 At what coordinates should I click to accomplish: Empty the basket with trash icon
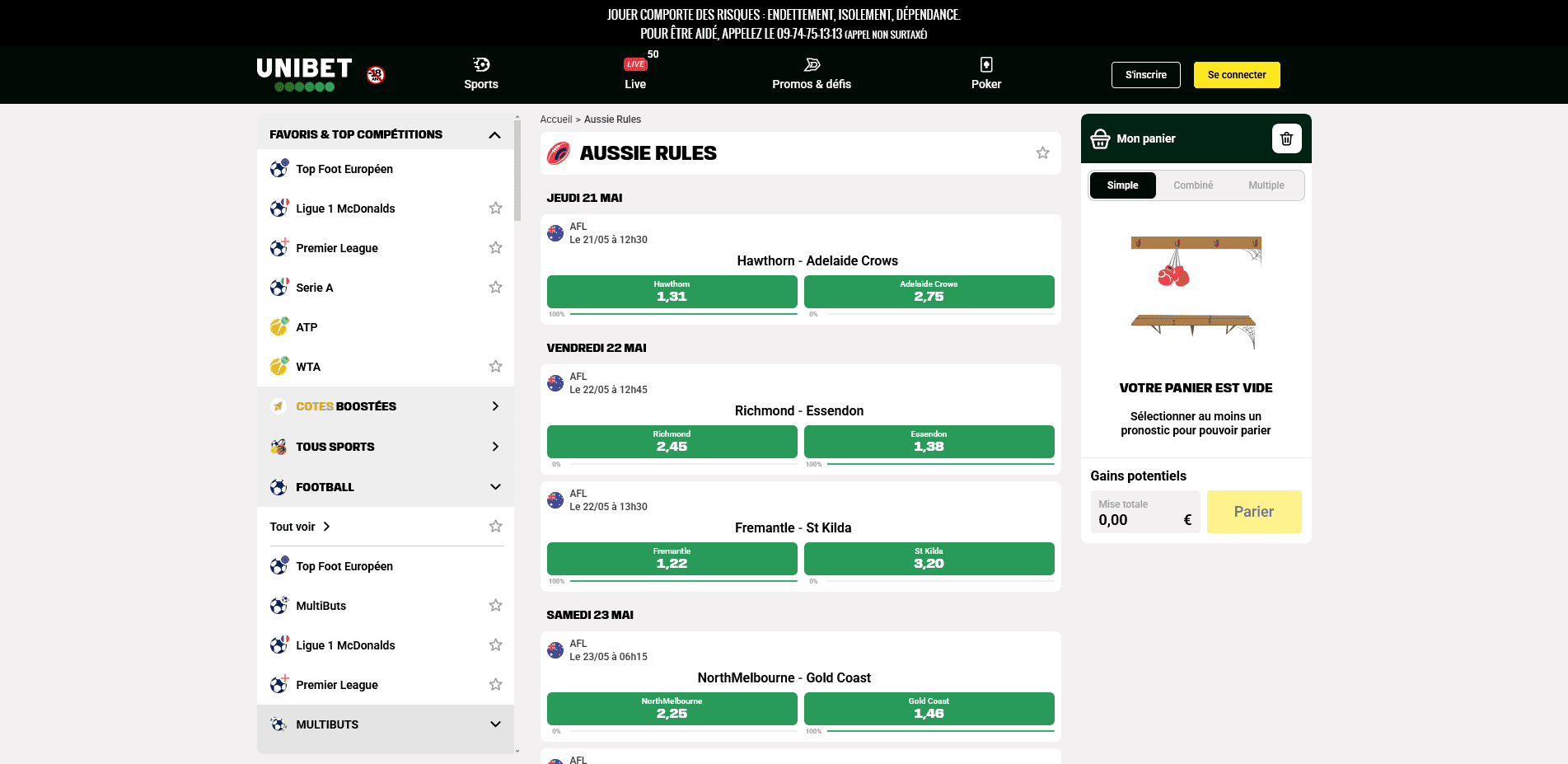[x=1286, y=138]
